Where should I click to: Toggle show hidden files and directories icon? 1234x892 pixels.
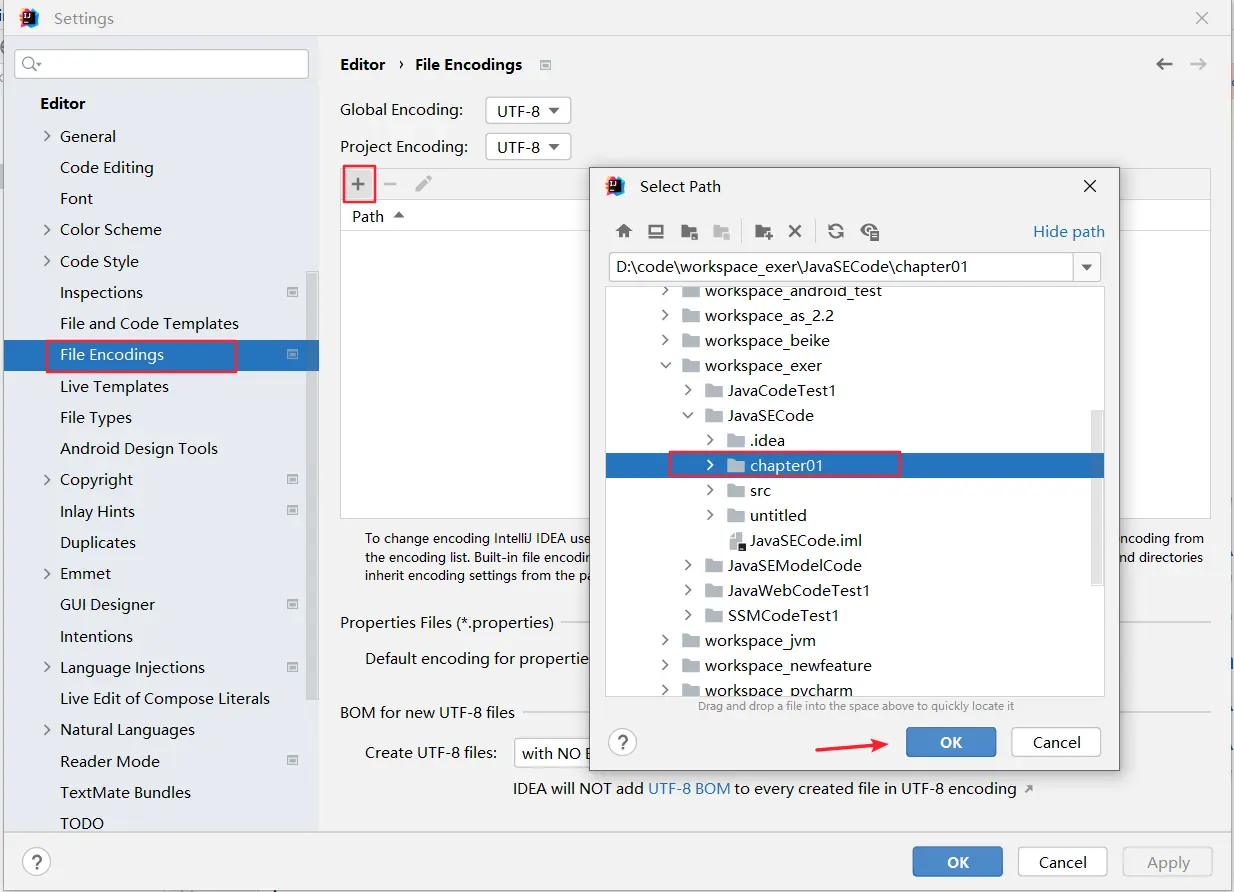[870, 231]
